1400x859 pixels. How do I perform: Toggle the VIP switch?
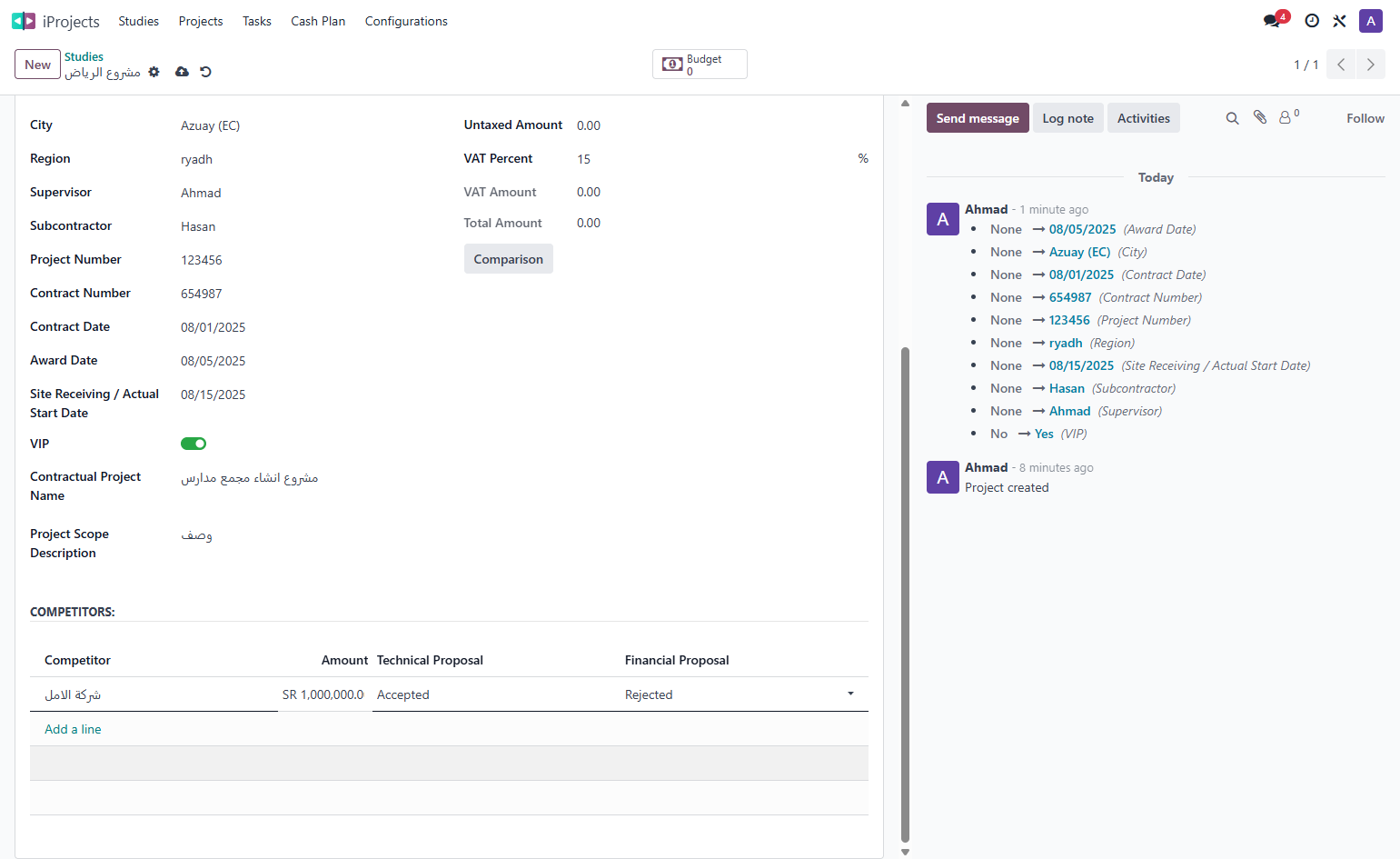click(x=194, y=444)
